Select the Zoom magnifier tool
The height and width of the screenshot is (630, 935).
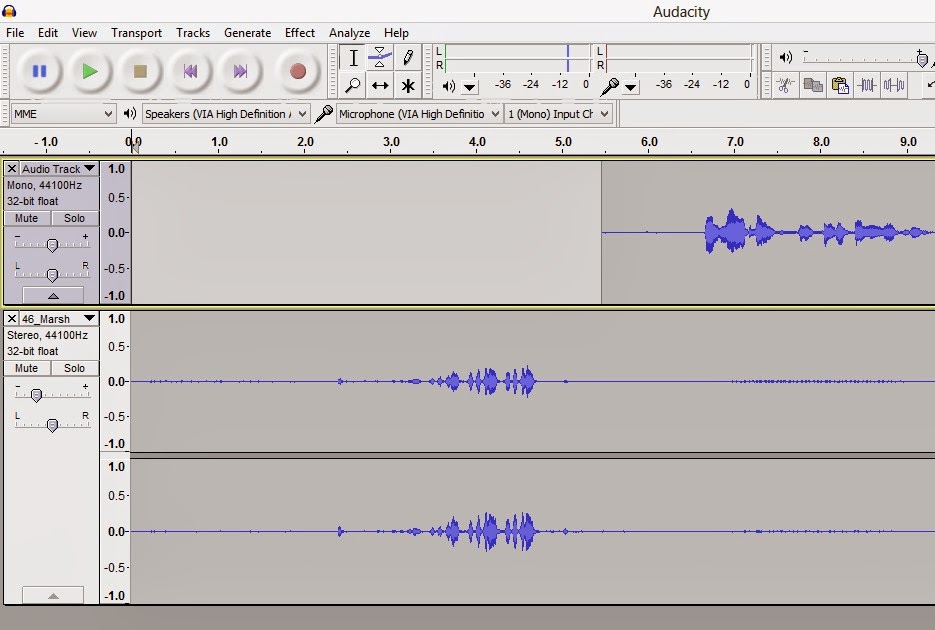point(353,85)
